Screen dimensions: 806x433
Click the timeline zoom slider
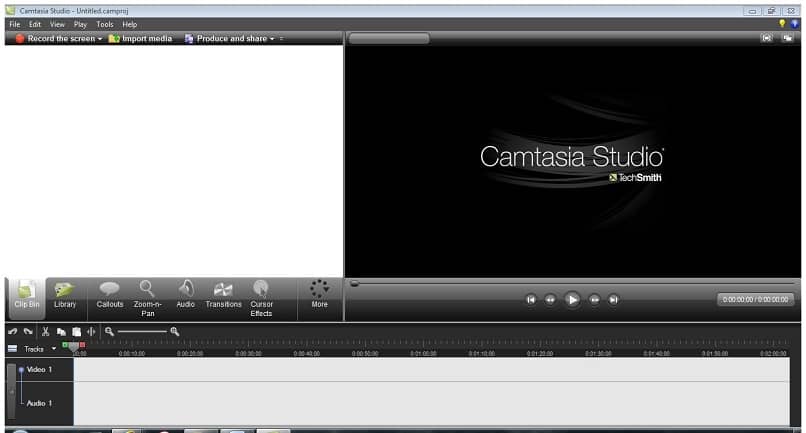coord(142,332)
